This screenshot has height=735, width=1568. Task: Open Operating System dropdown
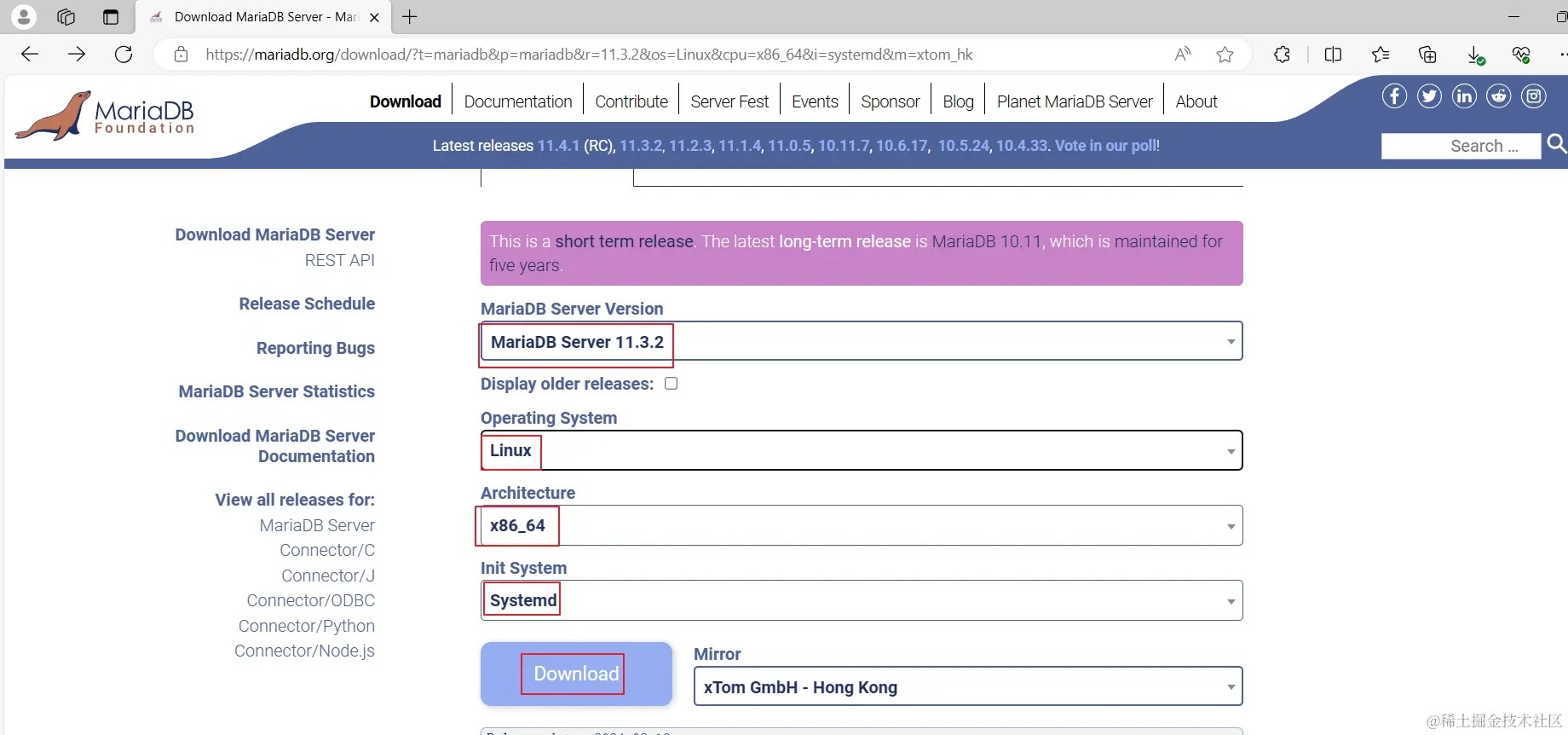click(x=862, y=450)
